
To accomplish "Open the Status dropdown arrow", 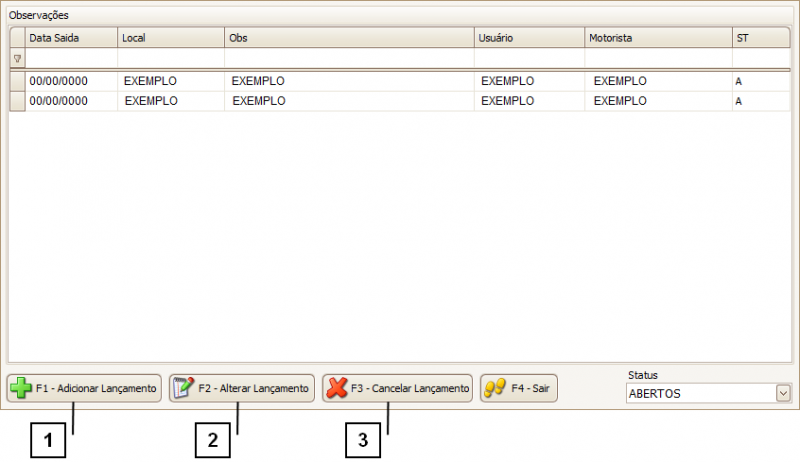I will tap(782, 394).
